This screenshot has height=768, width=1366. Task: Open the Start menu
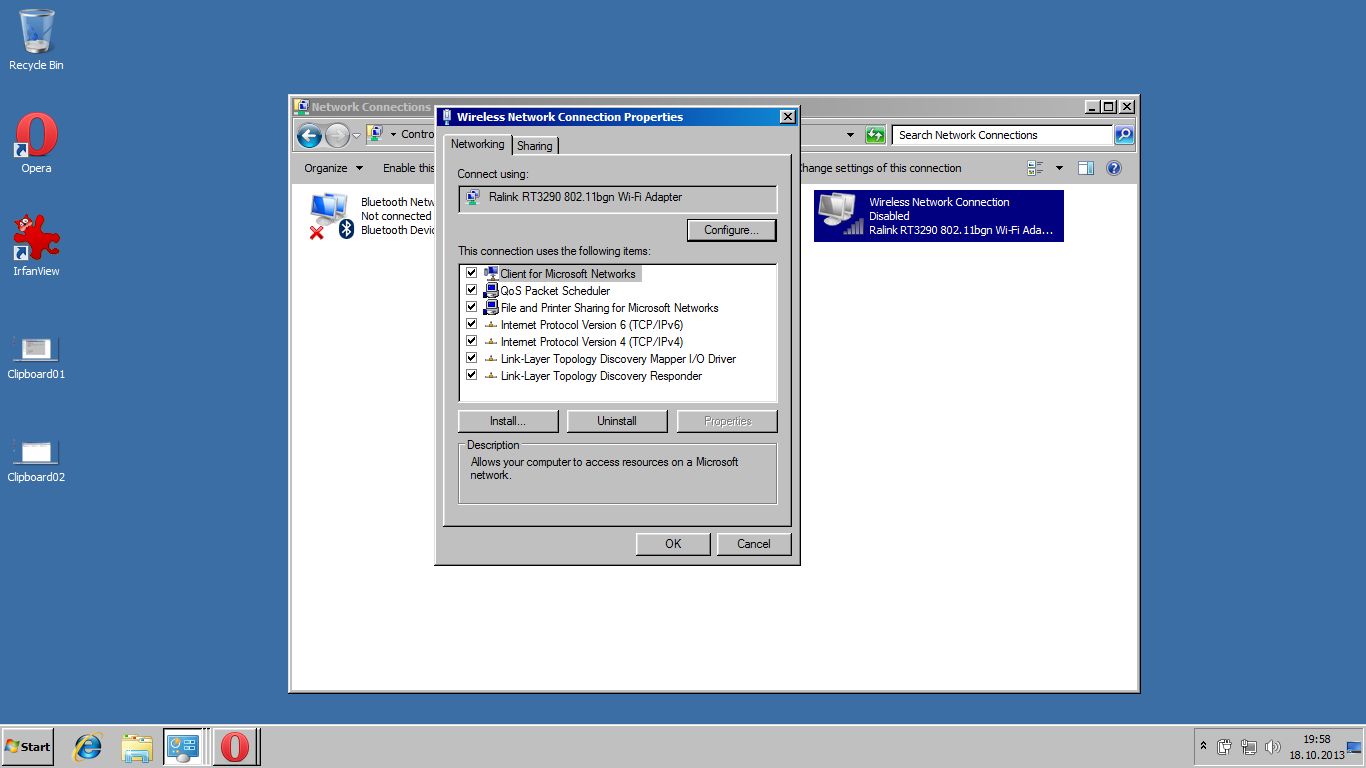[x=27, y=746]
